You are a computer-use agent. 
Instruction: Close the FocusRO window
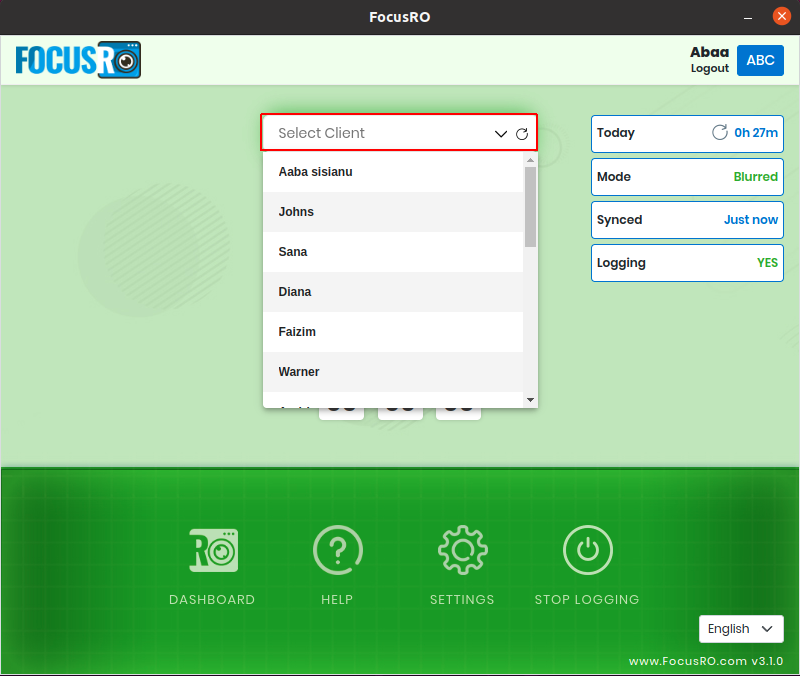(781, 16)
